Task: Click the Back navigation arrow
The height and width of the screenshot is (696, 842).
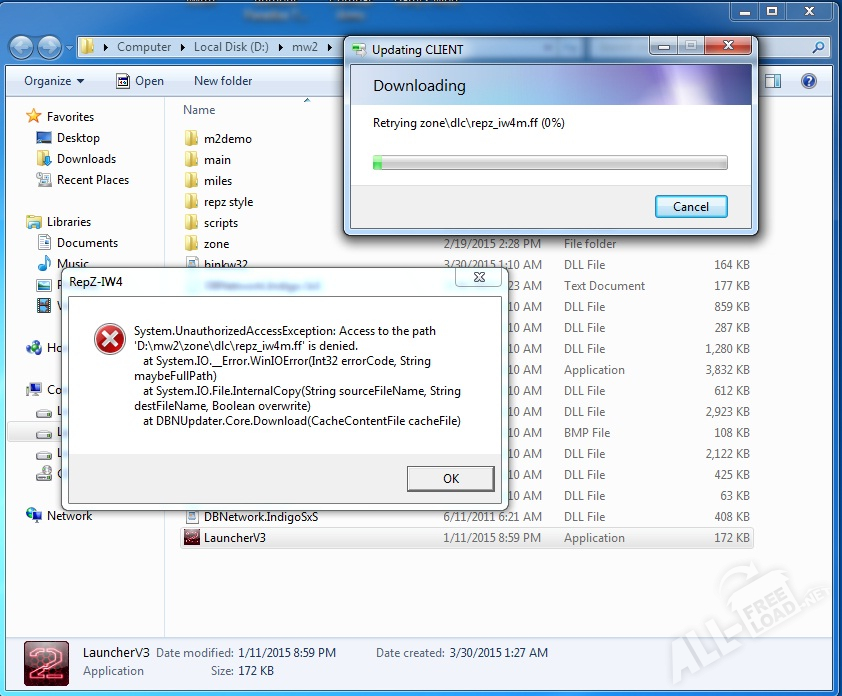Action: [x=22, y=47]
